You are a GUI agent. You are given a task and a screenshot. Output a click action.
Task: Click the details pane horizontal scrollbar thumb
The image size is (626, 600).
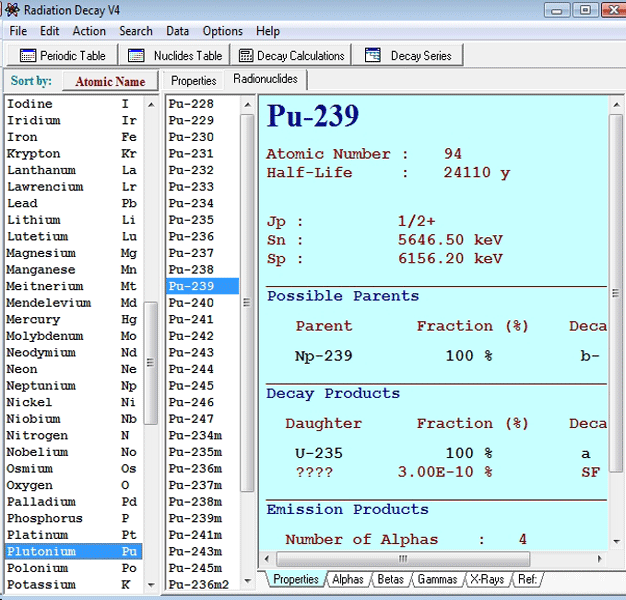[403, 558]
